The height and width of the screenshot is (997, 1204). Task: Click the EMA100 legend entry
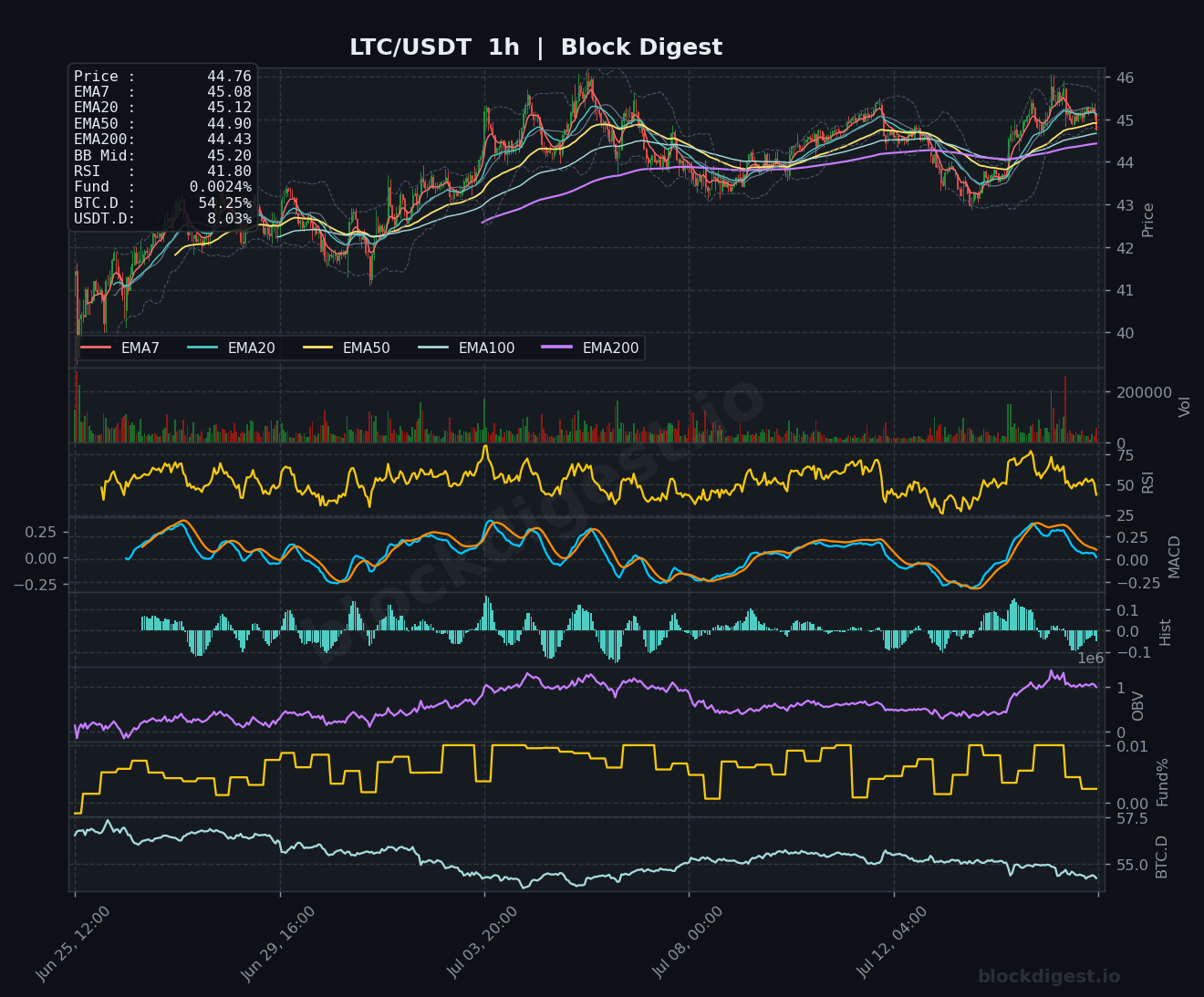(x=466, y=348)
